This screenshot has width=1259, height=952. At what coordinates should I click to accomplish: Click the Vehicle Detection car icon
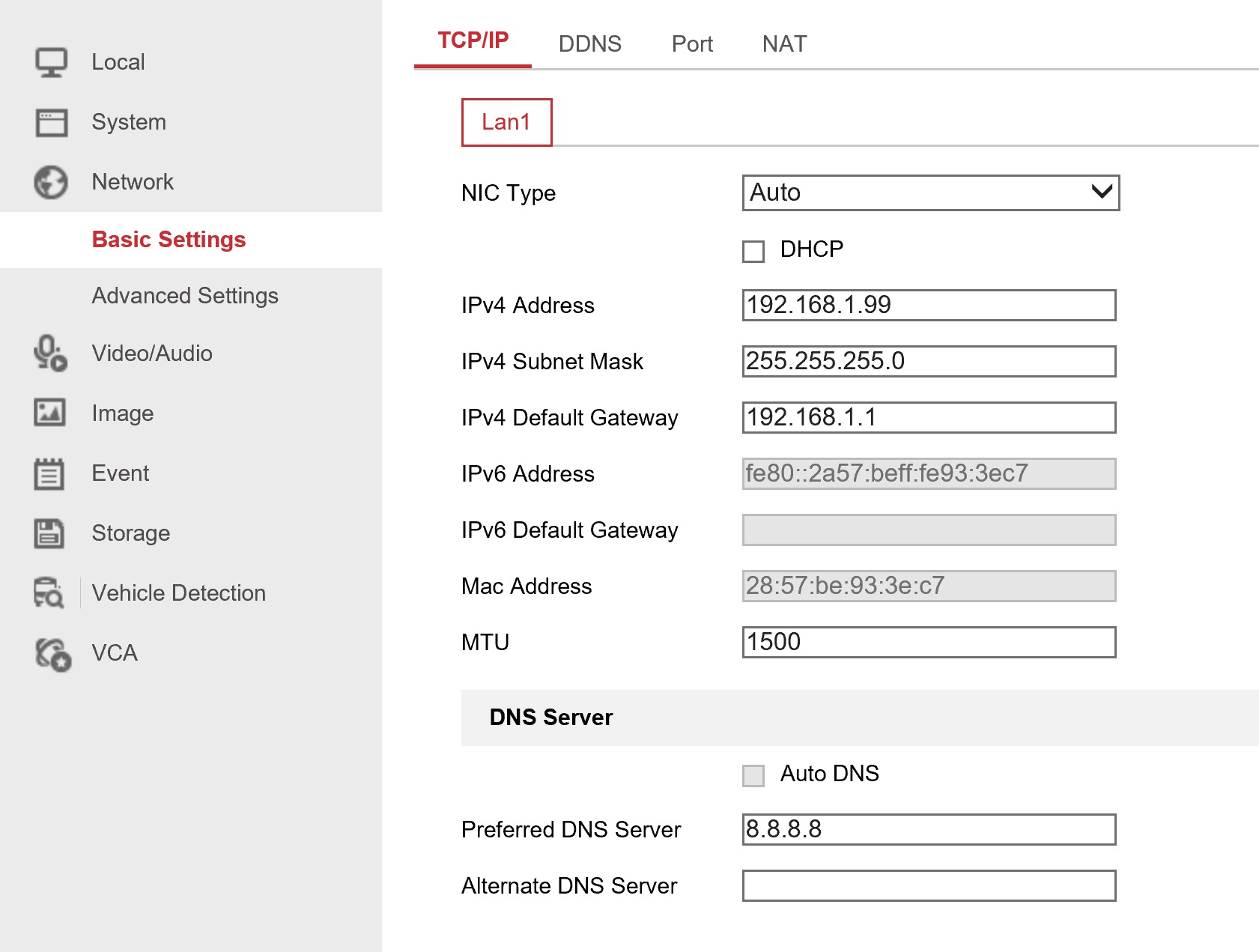tap(49, 592)
